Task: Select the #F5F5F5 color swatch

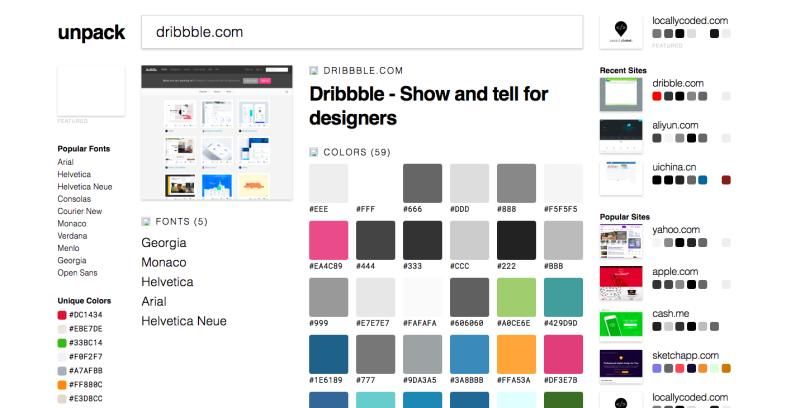Action: 563,183
